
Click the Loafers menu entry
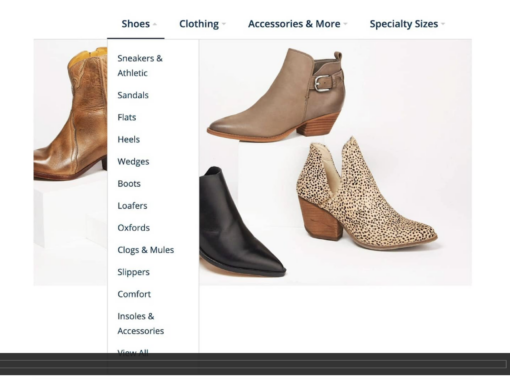pos(132,206)
